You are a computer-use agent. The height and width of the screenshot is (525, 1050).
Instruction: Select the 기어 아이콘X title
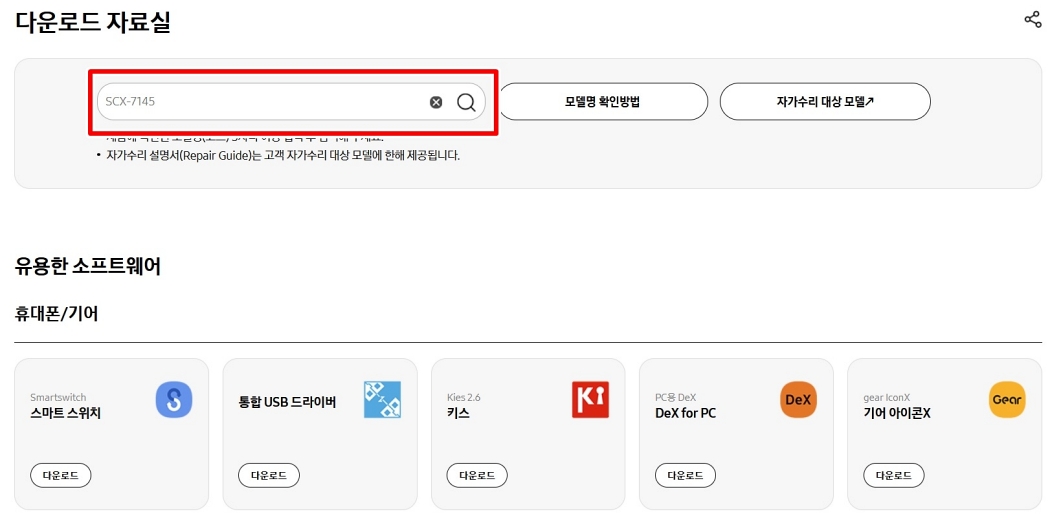coord(897,413)
